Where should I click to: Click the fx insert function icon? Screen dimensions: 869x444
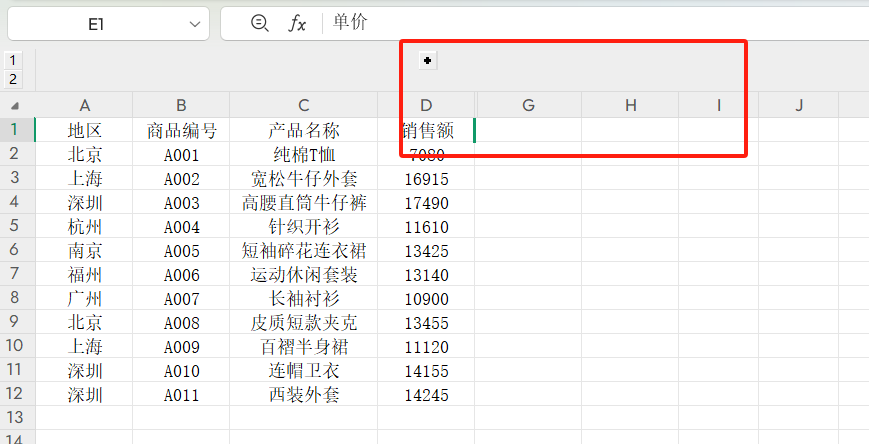297,23
